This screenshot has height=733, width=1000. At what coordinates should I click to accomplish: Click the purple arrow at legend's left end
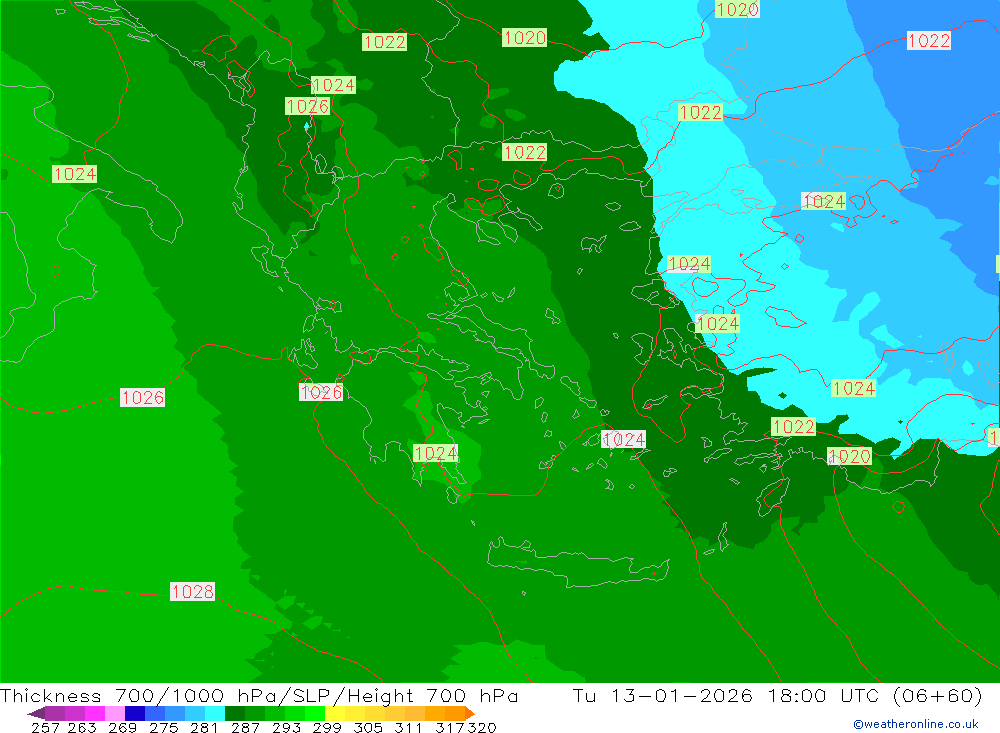pos(36,713)
